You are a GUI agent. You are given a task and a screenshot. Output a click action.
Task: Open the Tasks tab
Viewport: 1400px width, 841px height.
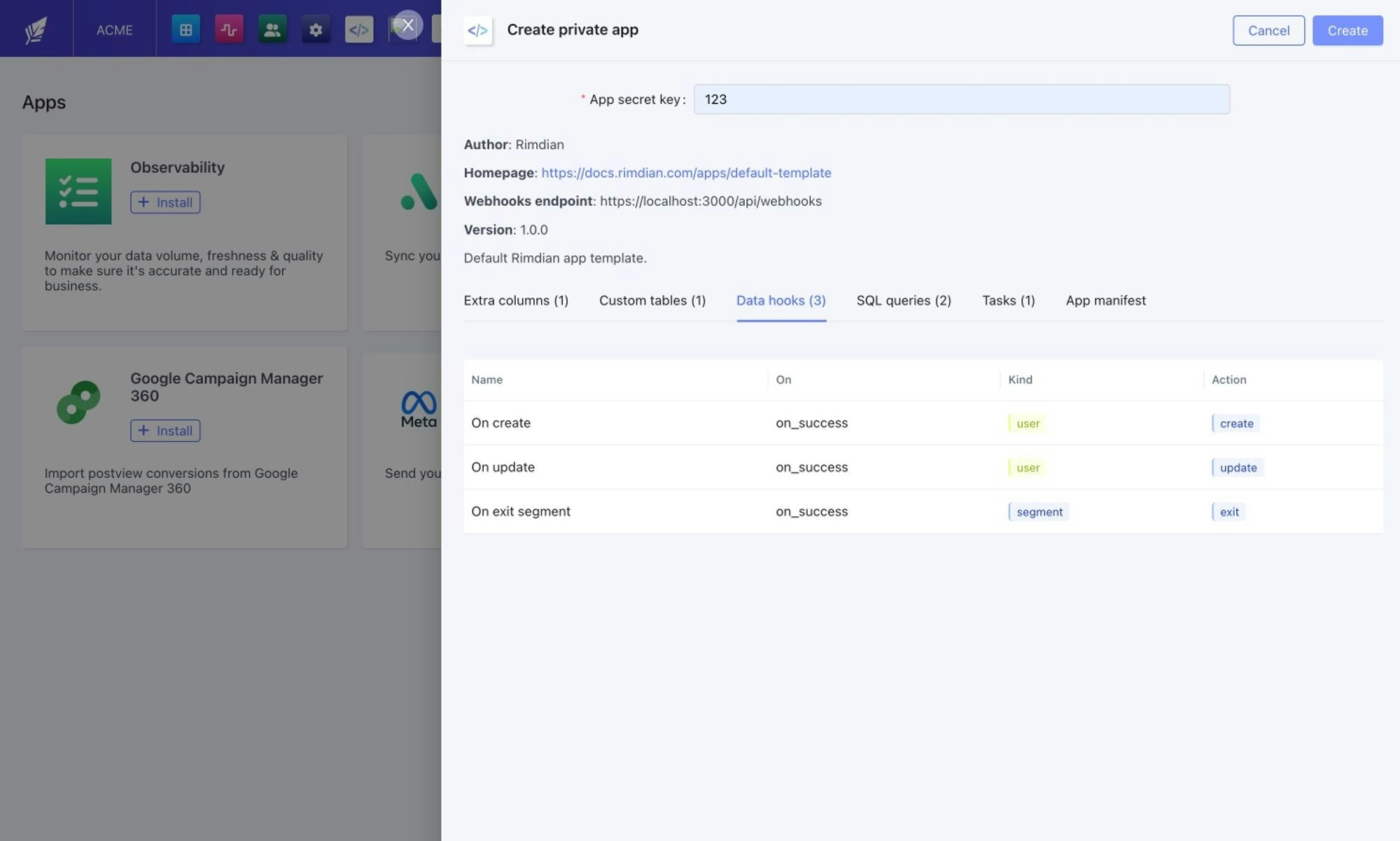(x=1008, y=300)
